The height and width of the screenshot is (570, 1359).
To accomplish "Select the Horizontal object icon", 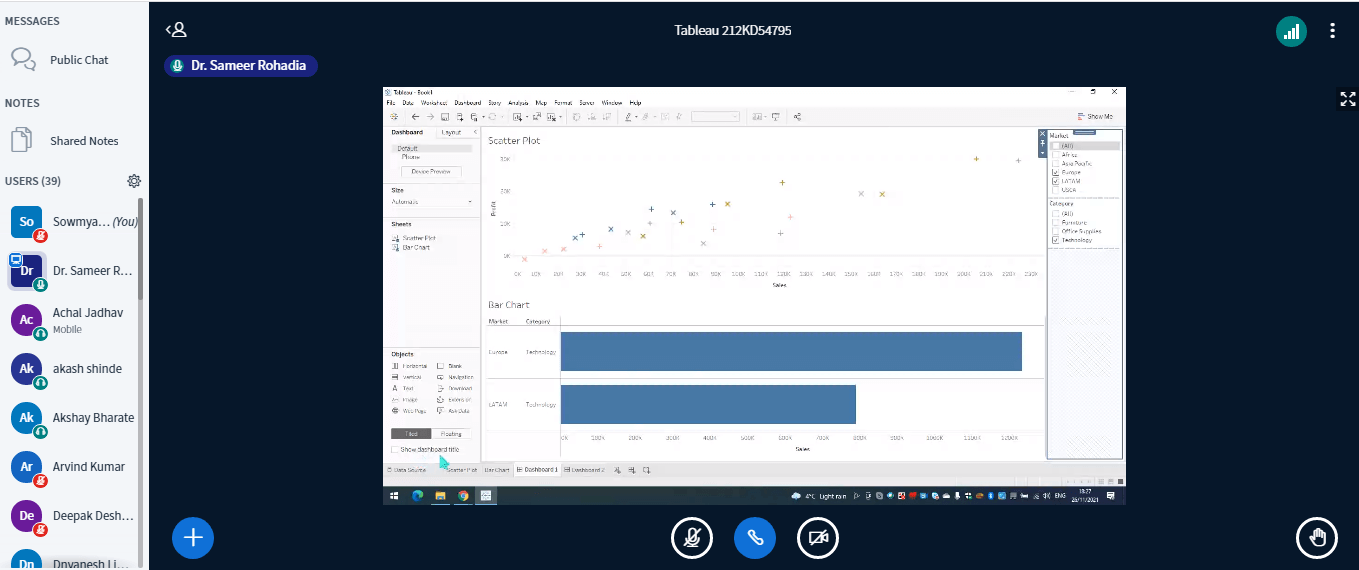I will (395, 366).
